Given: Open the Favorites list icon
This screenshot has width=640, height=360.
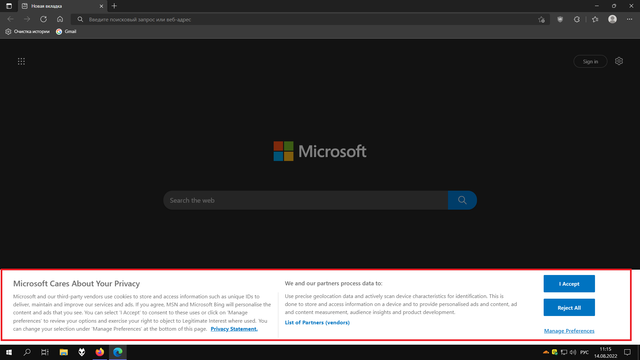Looking at the screenshot, I should (x=595, y=19).
